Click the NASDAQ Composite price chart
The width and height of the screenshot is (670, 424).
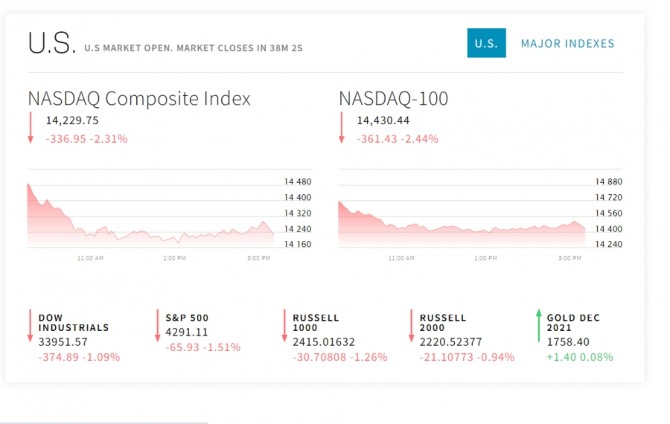click(x=150, y=215)
